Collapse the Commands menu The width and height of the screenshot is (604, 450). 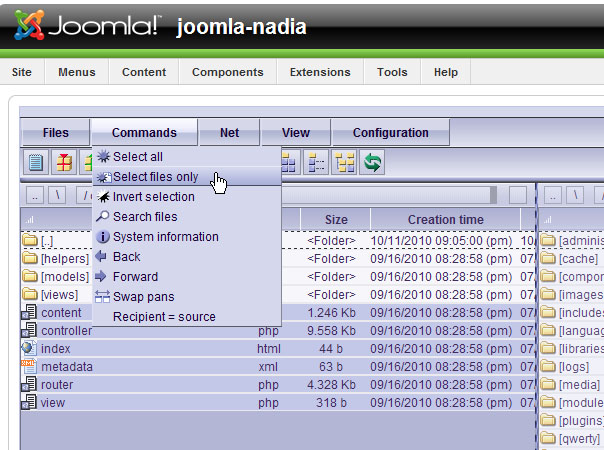point(144,133)
